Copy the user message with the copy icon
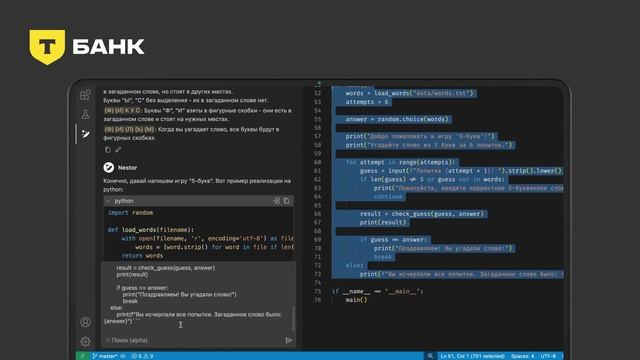 [108, 150]
